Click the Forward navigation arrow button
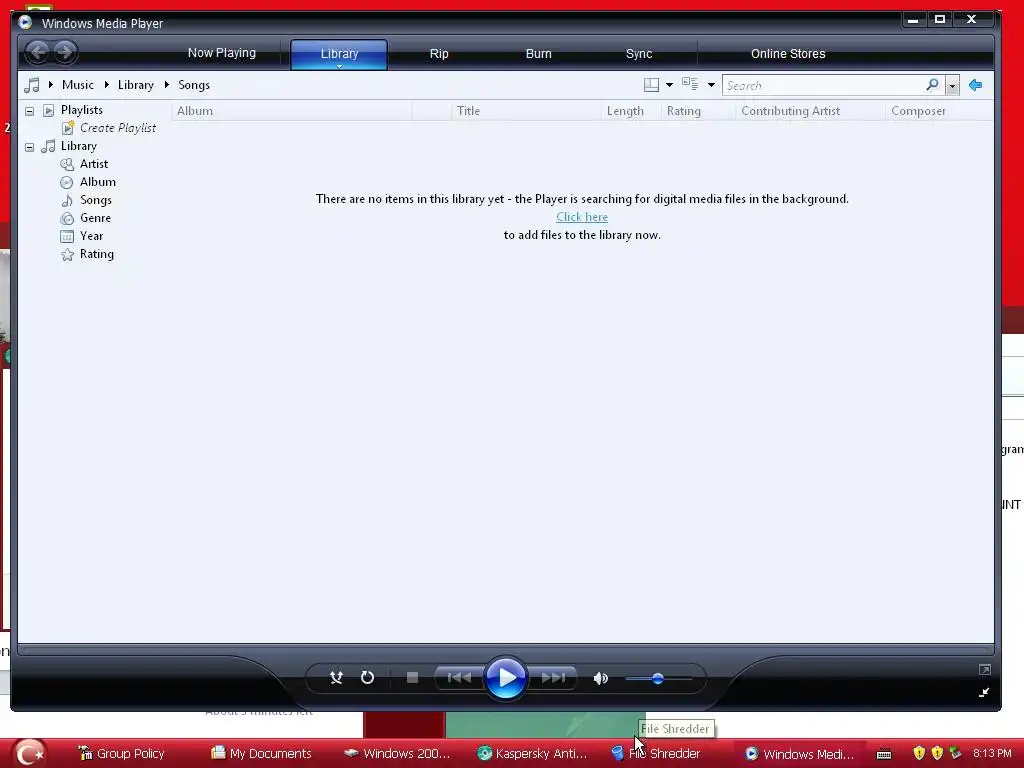This screenshot has width=1024, height=768. click(65, 52)
